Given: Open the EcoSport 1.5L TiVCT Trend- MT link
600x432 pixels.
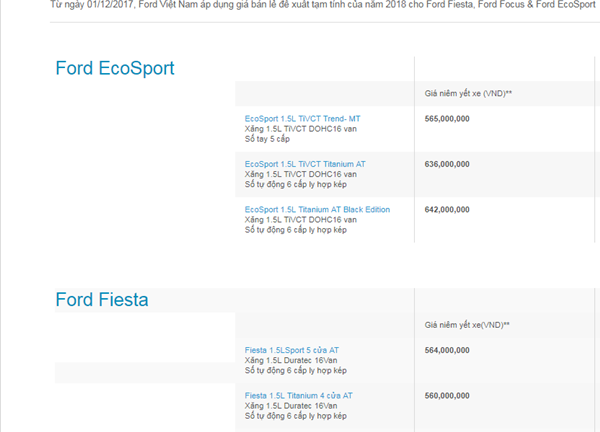Looking at the screenshot, I should [x=302, y=118].
